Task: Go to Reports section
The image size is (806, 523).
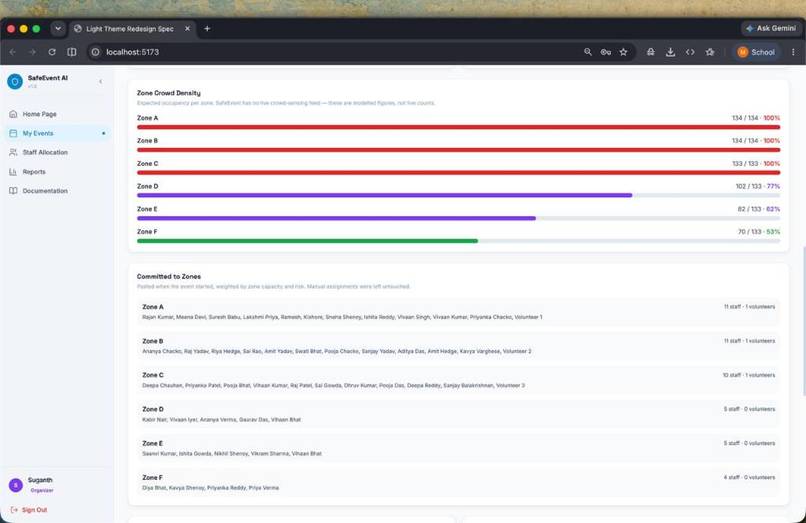Action: (58, 172)
